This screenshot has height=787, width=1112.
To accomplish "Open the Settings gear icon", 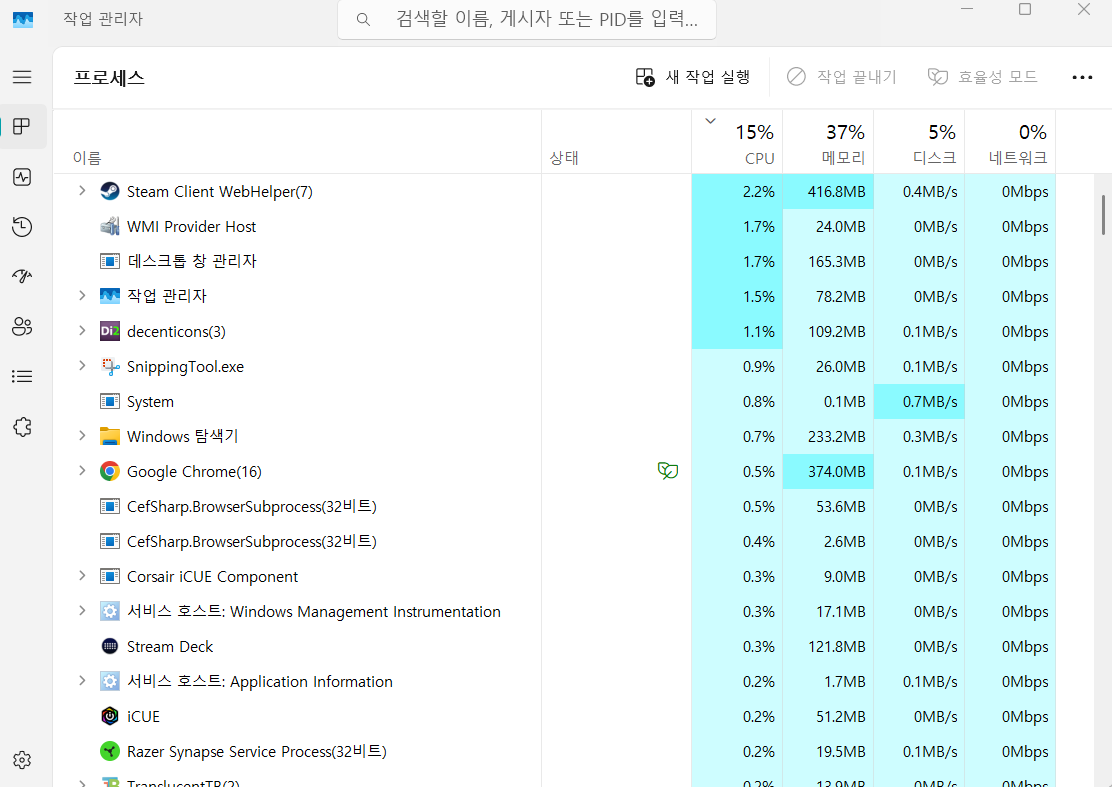I will (22, 760).
